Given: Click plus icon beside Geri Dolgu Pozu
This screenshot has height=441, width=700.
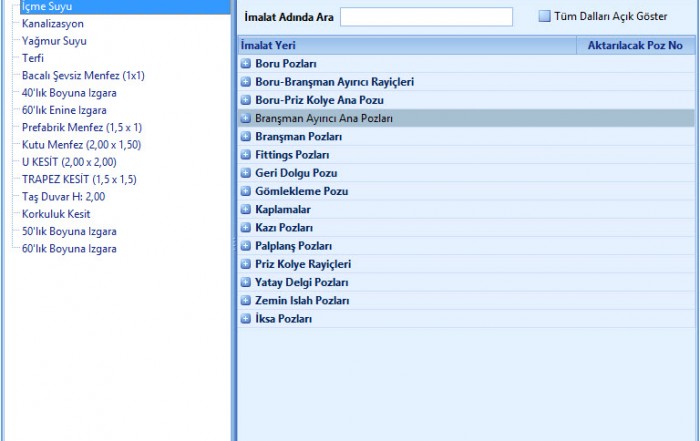Looking at the screenshot, I should 246,173.
